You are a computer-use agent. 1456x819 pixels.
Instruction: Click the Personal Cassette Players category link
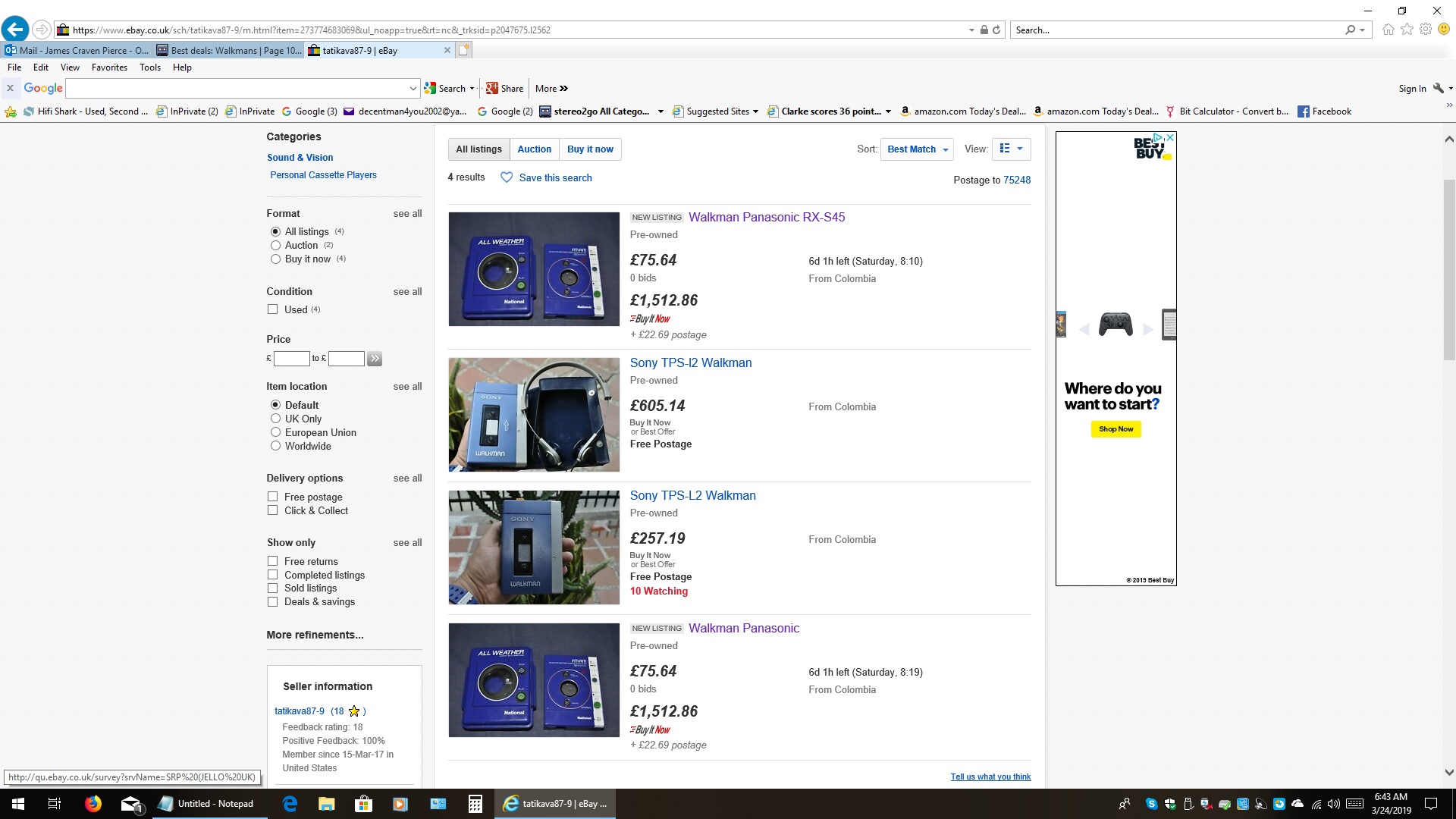pyautogui.click(x=323, y=175)
